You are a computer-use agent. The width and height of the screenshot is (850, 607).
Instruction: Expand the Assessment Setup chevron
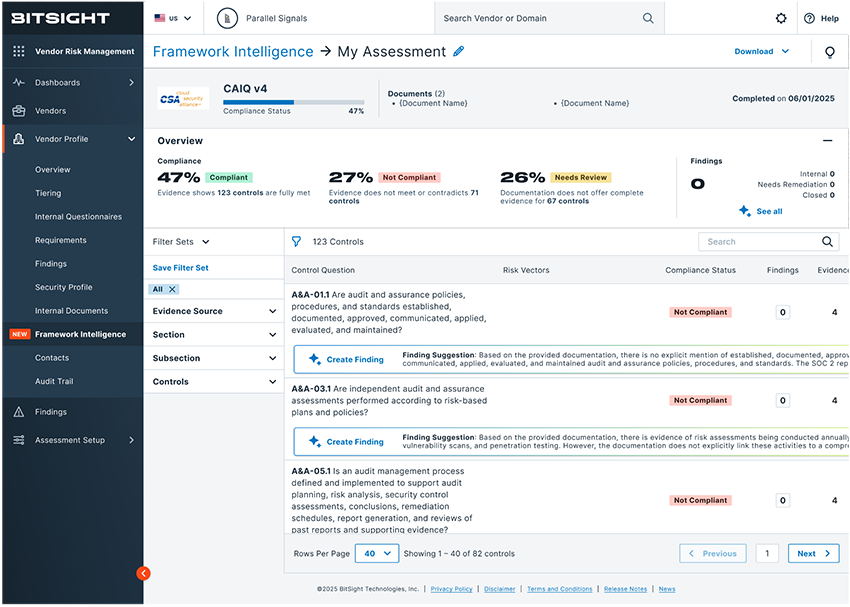[131, 440]
